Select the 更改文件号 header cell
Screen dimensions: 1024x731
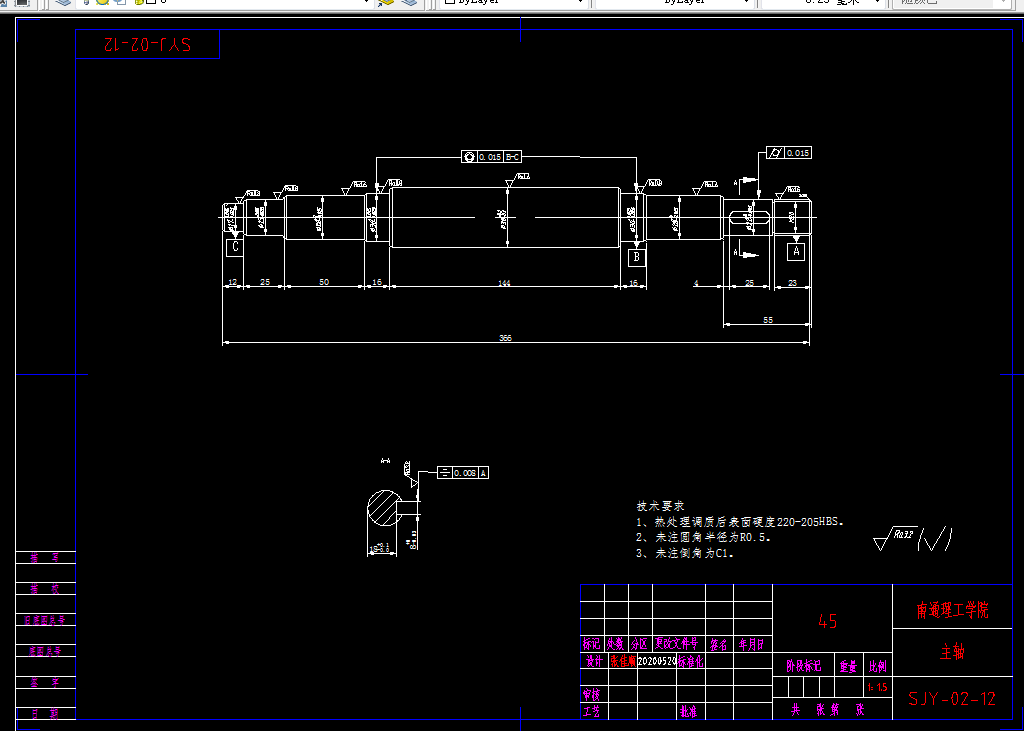(x=677, y=644)
